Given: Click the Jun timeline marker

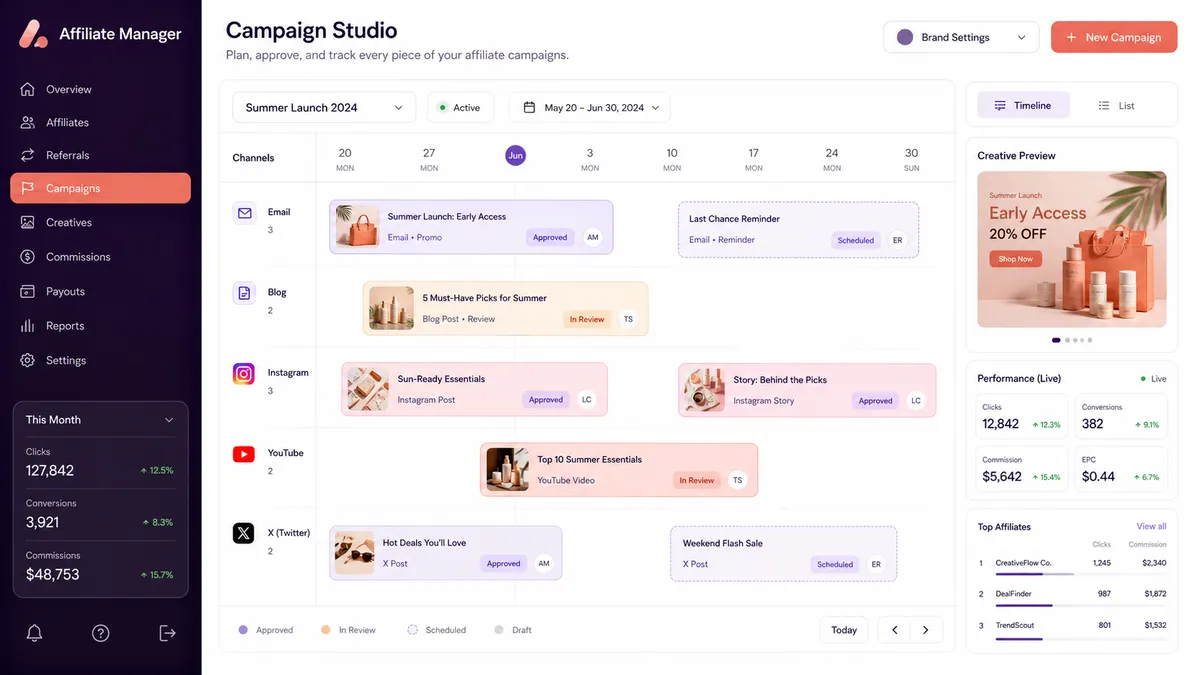Looking at the screenshot, I should (x=515, y=155).
